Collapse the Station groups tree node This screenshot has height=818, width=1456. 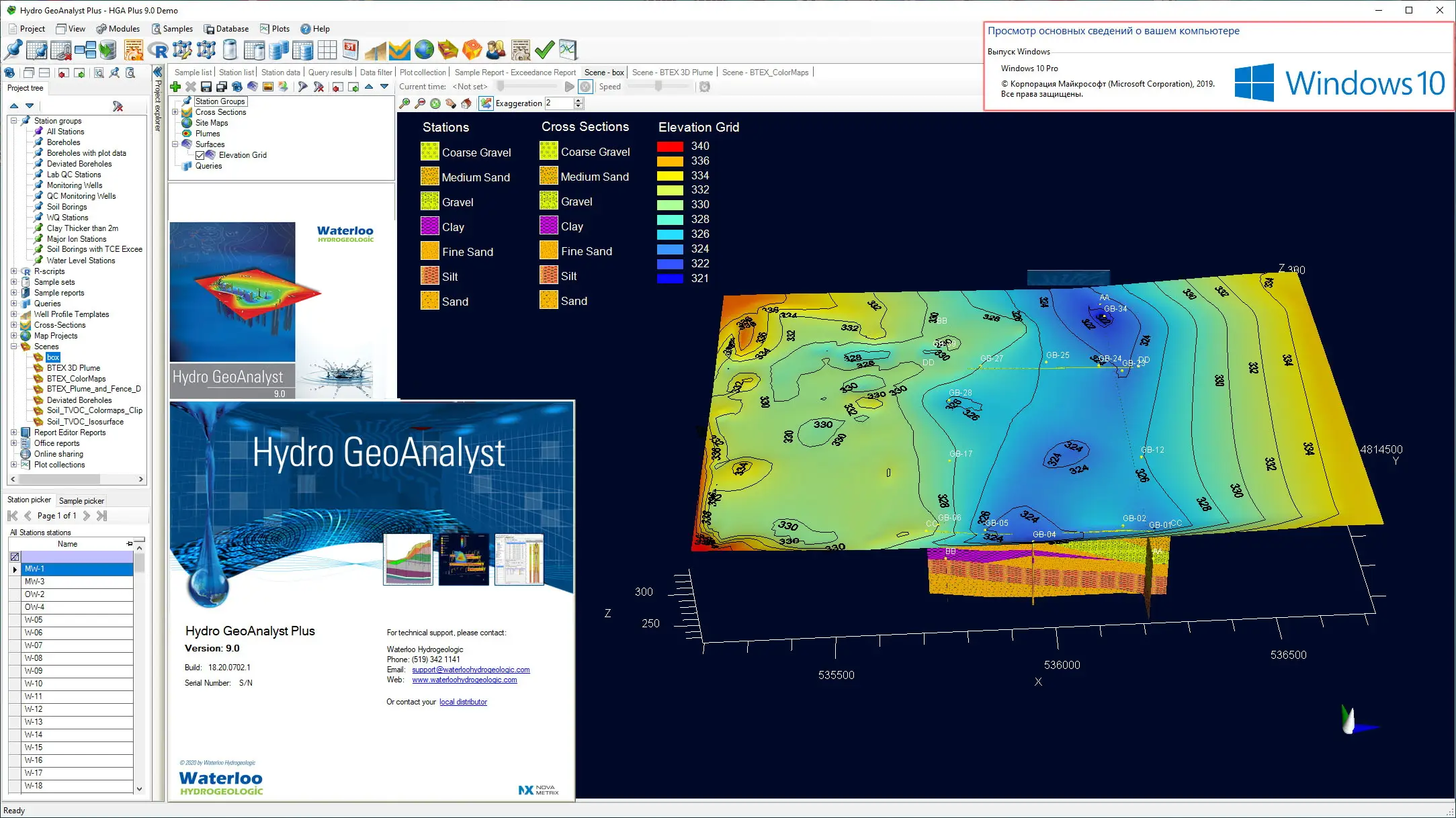[13, 121]
